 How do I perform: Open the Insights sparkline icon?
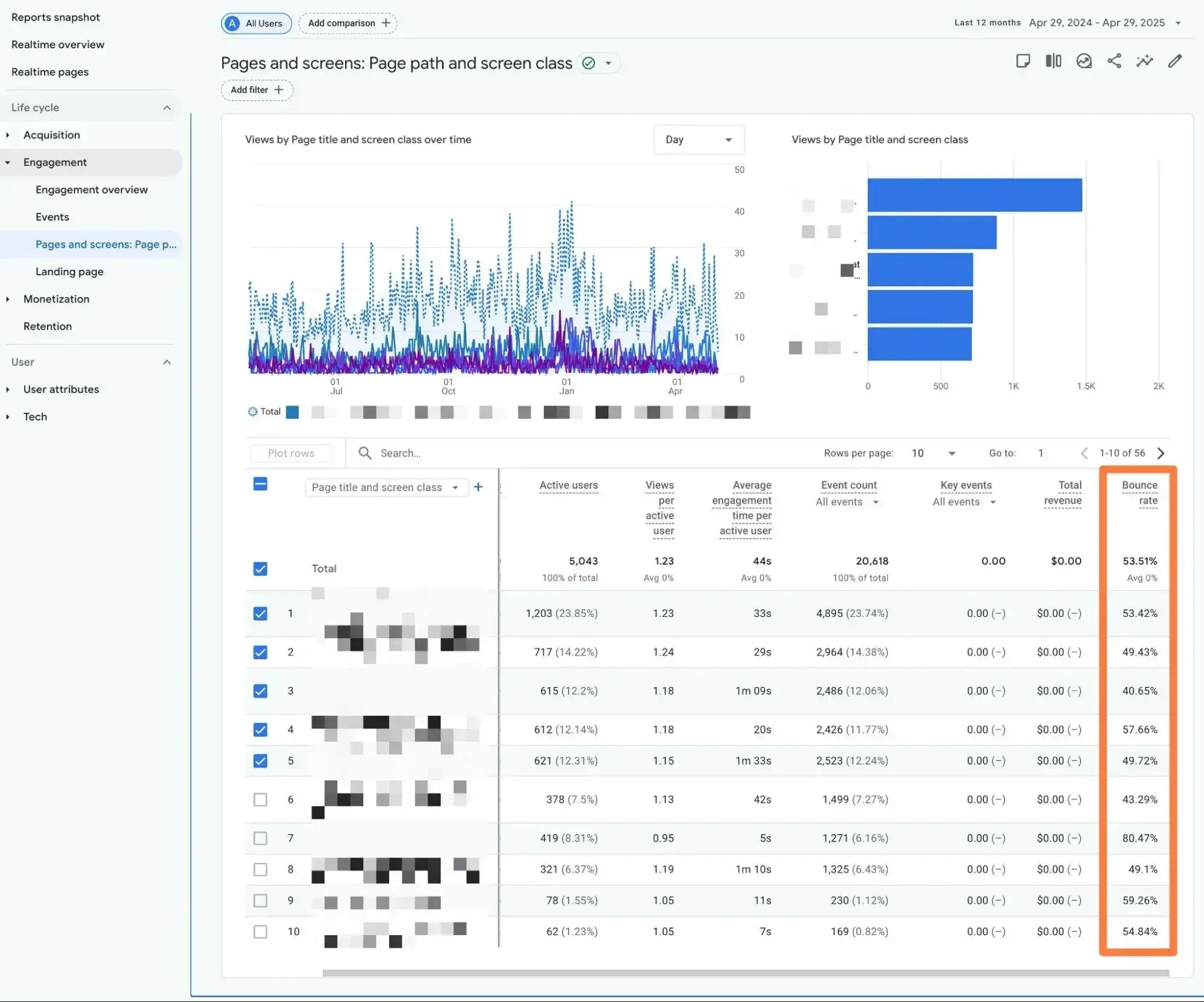[x=1144, y=61]
